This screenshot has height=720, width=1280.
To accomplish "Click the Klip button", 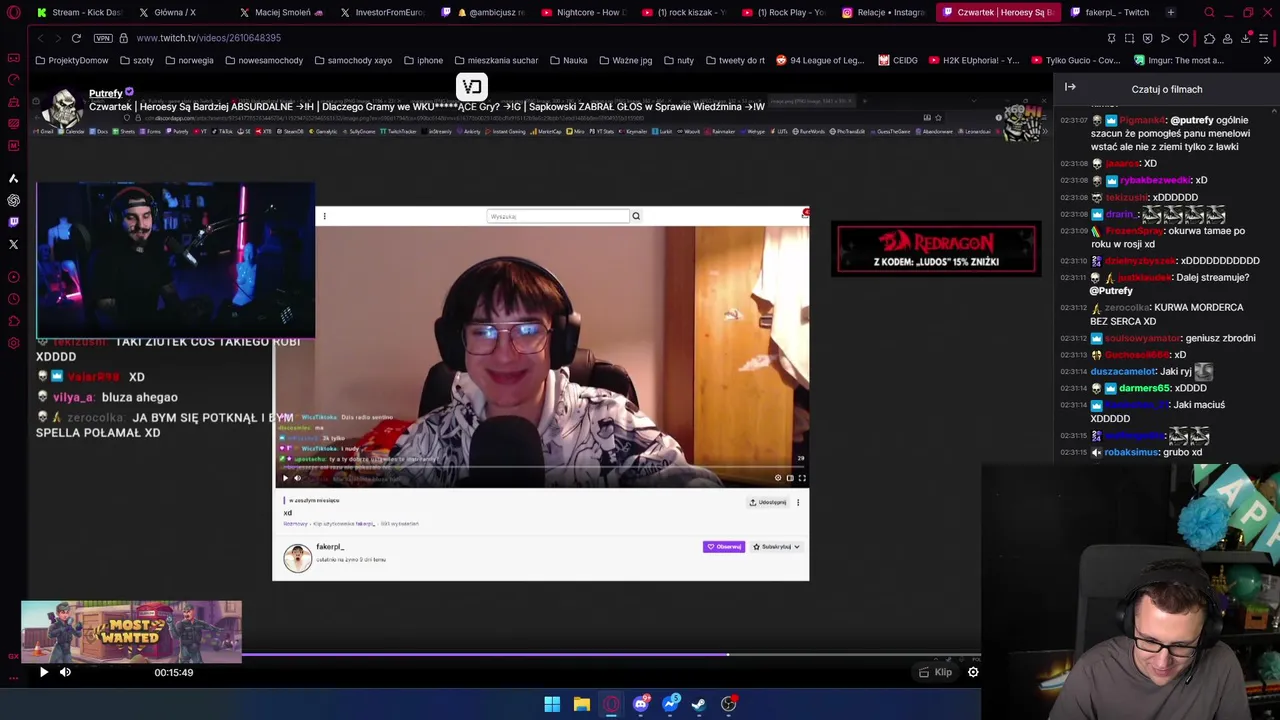I will pos(935,672).
